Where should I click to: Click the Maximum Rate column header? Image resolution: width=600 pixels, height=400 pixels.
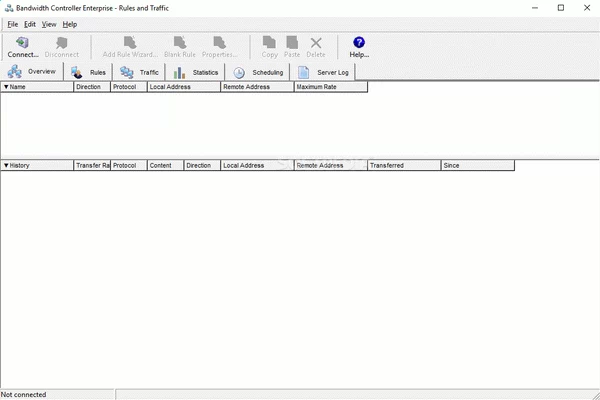[331, 87]
